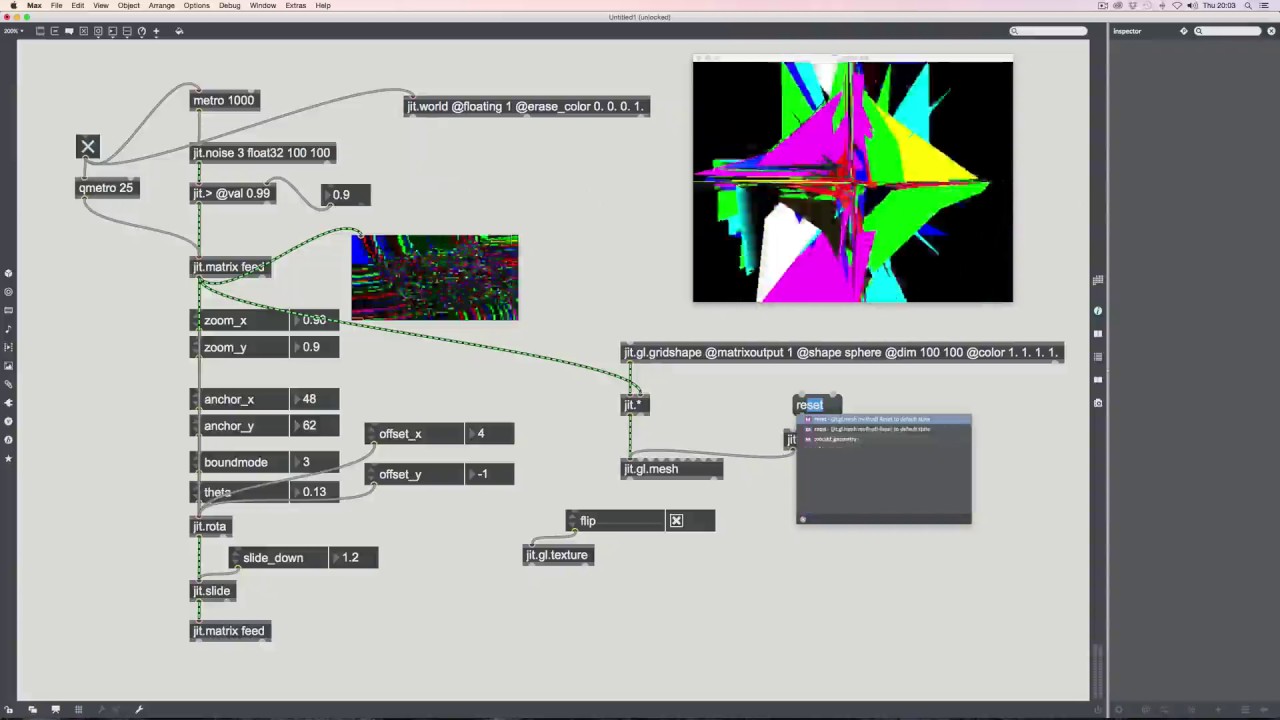
Task: Open the Audio browser music note icon
Action: 9,329
